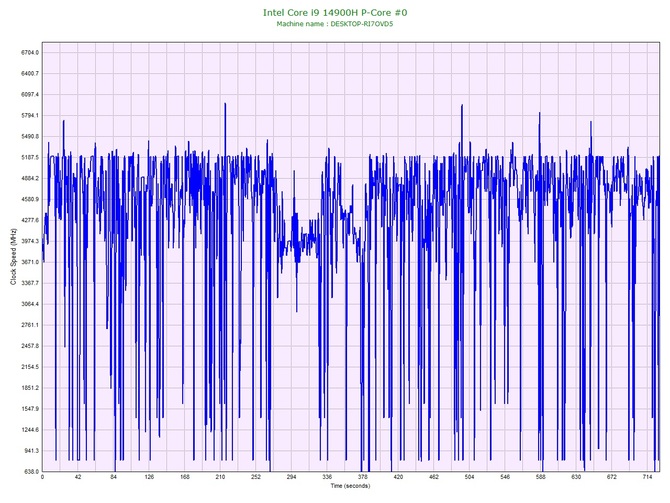This screenshot has width=670, height=503.
Task: Click the y-axis value 3367.7
Action: click(x=30, y=283)
